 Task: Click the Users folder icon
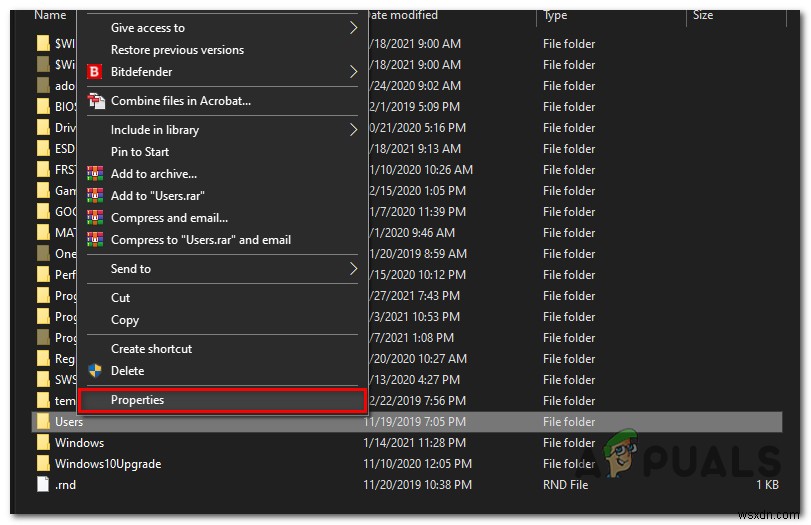click(43, 422)
